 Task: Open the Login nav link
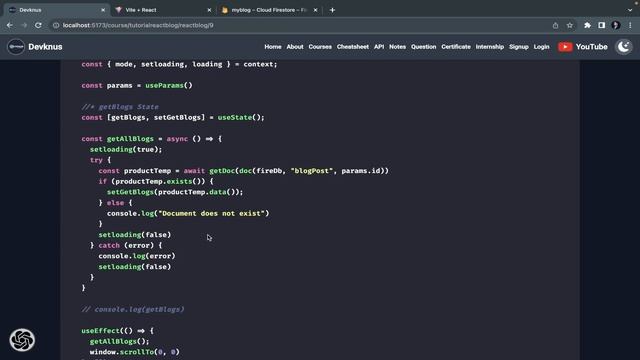(541, 47)
